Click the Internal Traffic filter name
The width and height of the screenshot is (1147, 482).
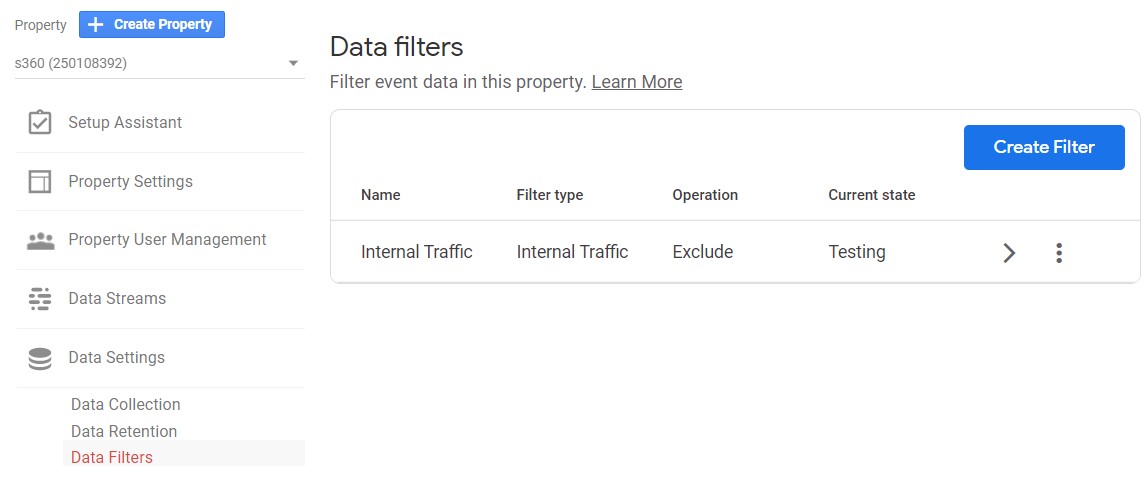tap(417, 252)
